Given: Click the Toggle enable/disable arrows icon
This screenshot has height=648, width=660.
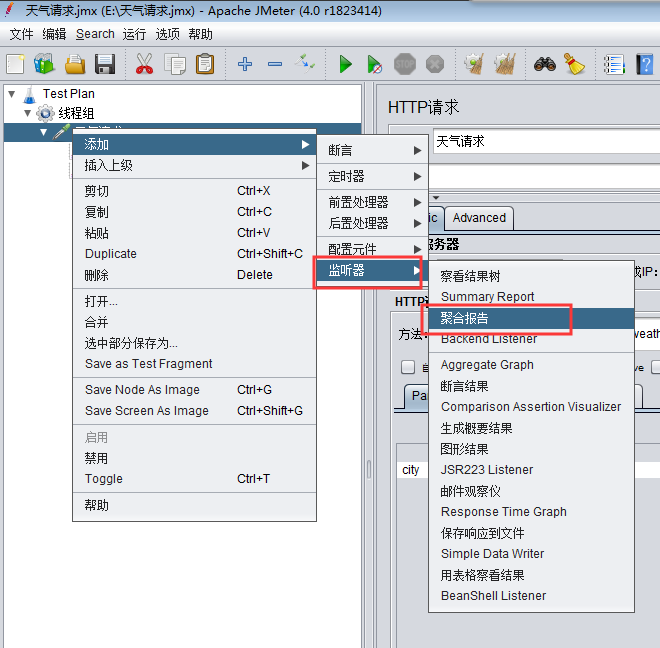Looking at the screenshot, I should pyautogui.click(x=304, y=64).
